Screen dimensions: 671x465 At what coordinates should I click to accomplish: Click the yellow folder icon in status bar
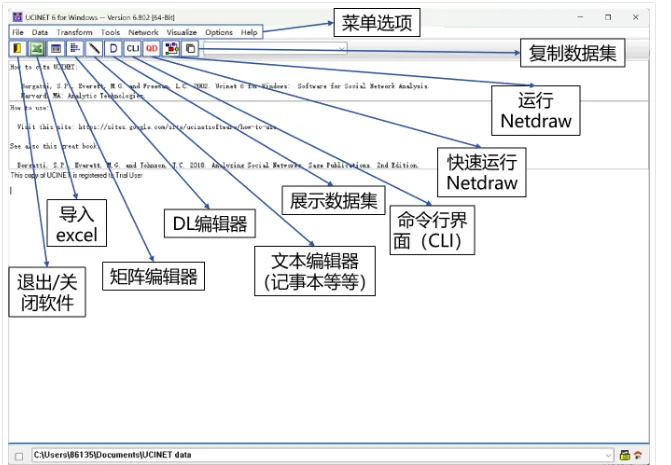click(625, 455)
